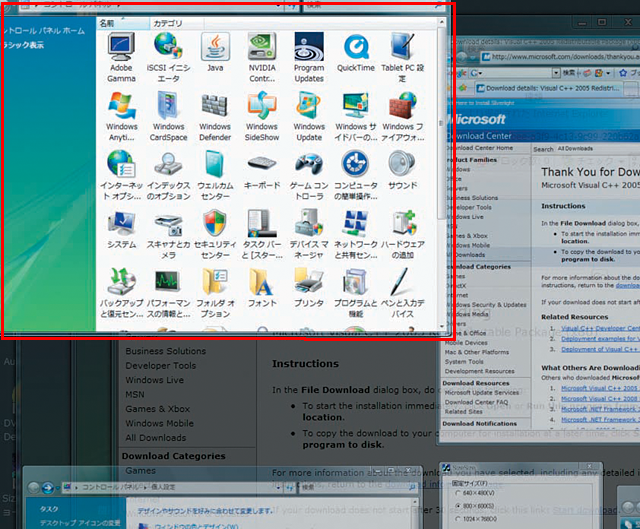Click the Google toolbar bookmark star icon
The image size is (640, 529).
tap(622, 73)
